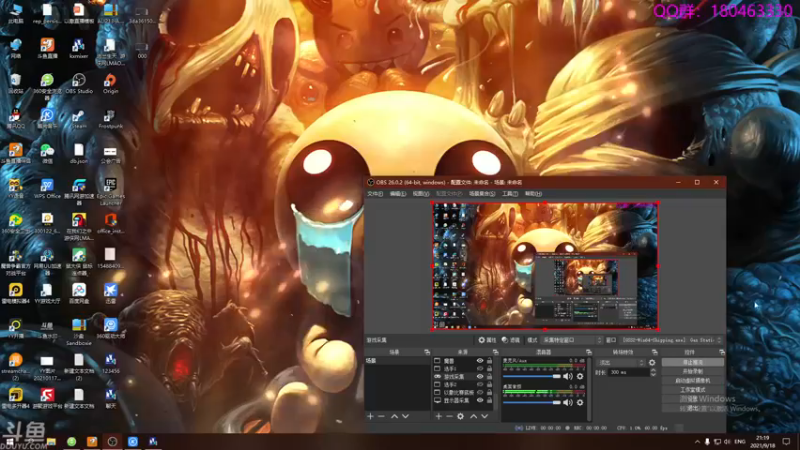Image resolution: width=800 pixels, height=450 pixels.
Task: Add a new scene with plus icon
Action: pyautogui.click(x=370, y=416)
